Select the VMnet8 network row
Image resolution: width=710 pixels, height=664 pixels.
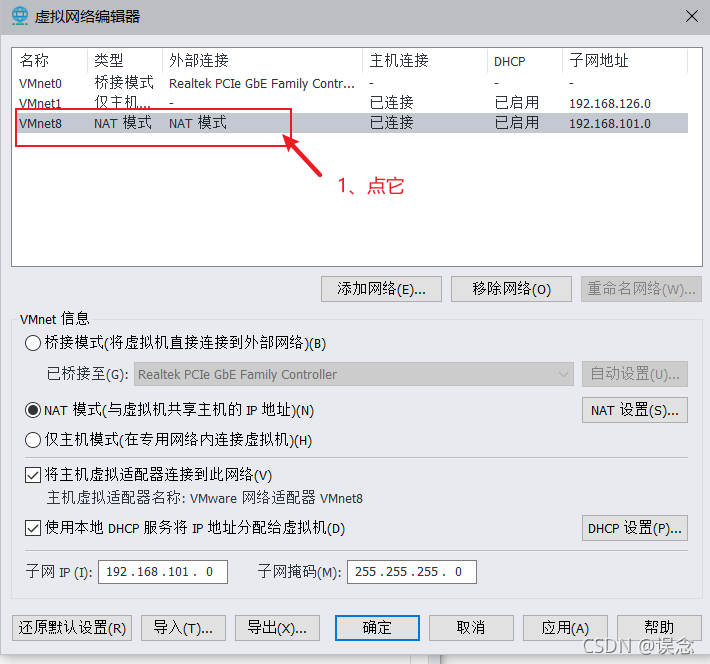350,123
